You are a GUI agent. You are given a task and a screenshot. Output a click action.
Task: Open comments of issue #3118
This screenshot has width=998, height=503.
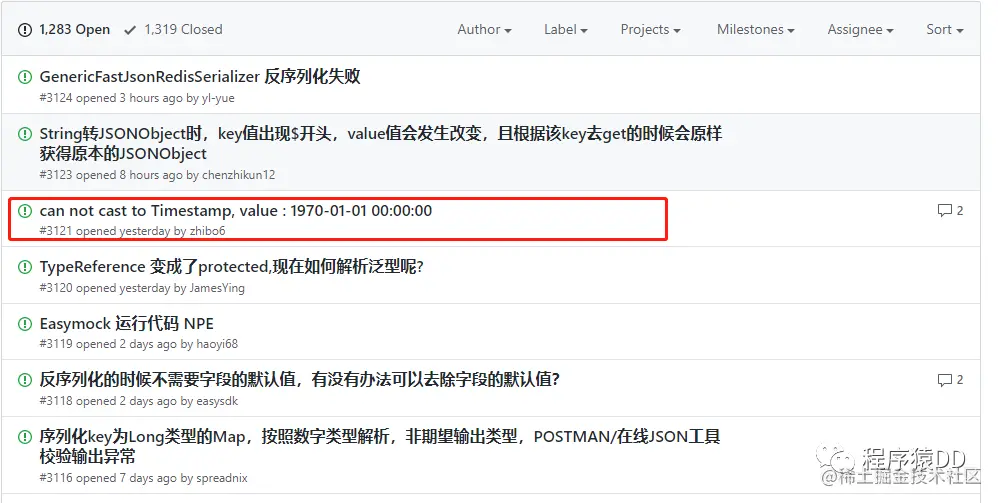950,380
